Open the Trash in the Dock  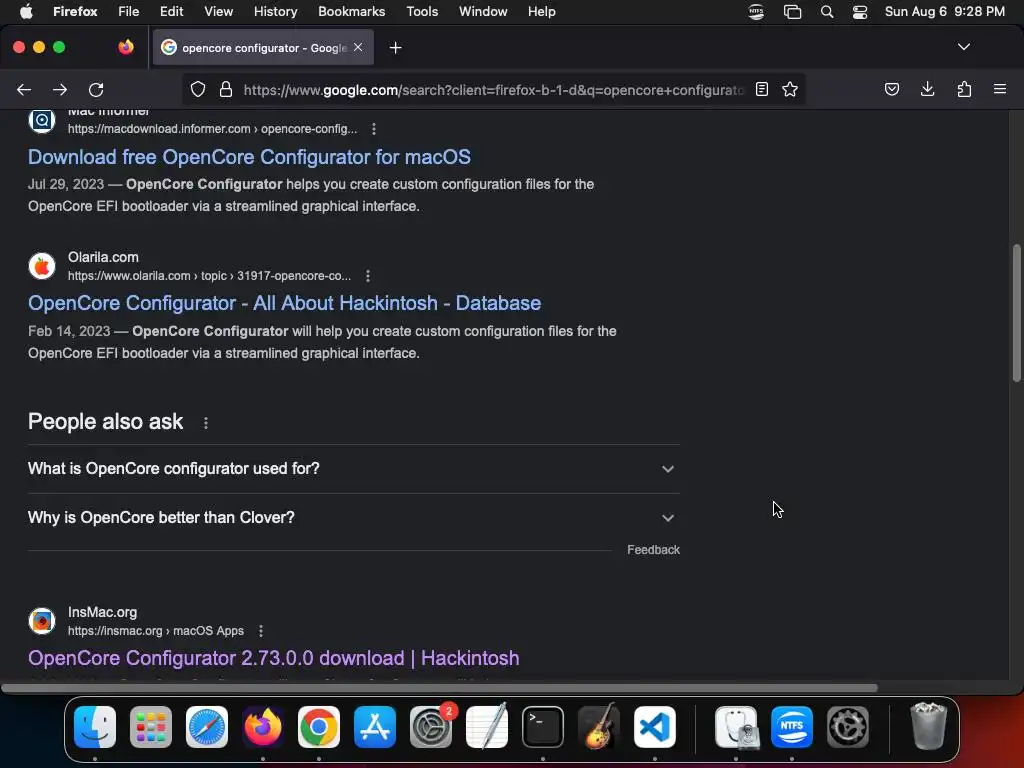pos(929,726)
